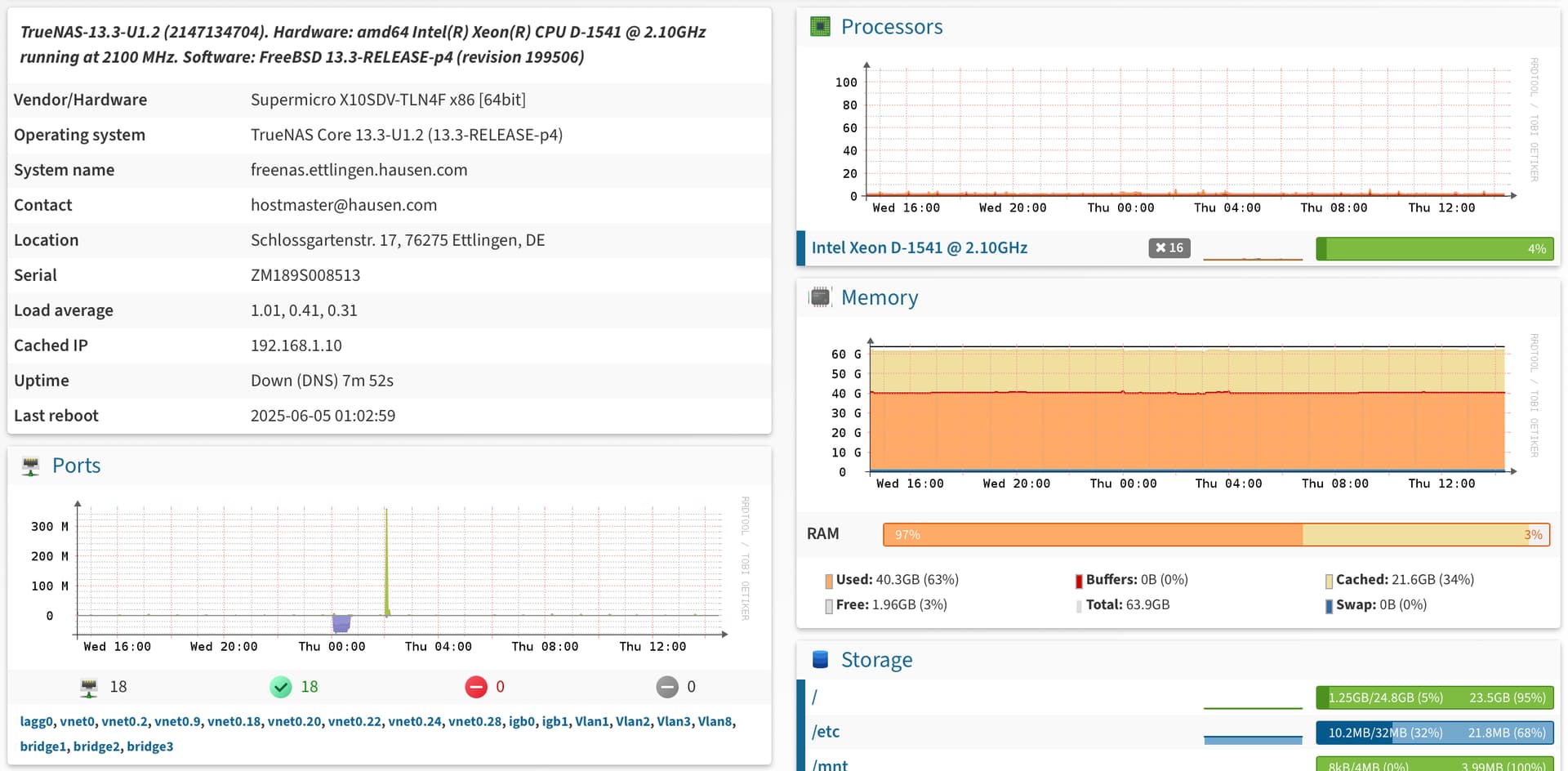The image size is (1568, 771).
Task: Open the vnet0.24 port link
Action: 415,721
